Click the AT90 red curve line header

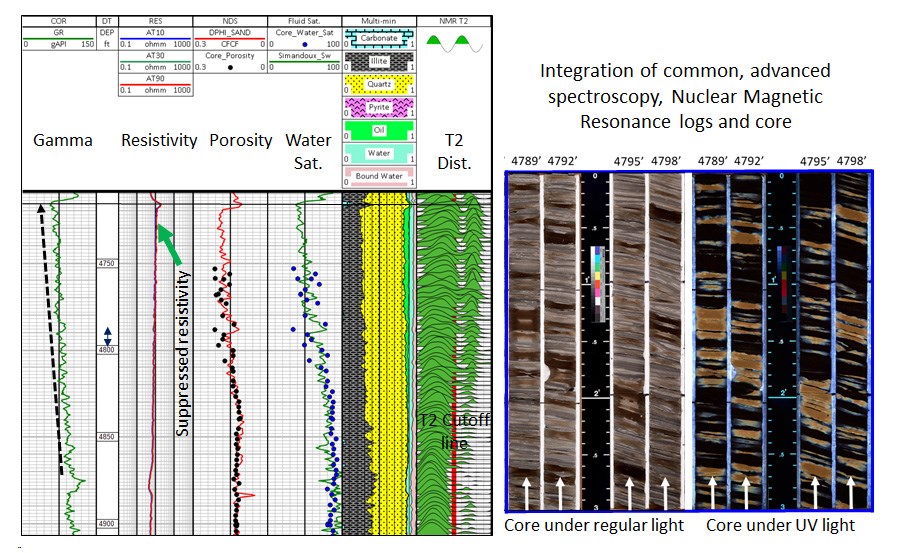(x=155, y=77)
